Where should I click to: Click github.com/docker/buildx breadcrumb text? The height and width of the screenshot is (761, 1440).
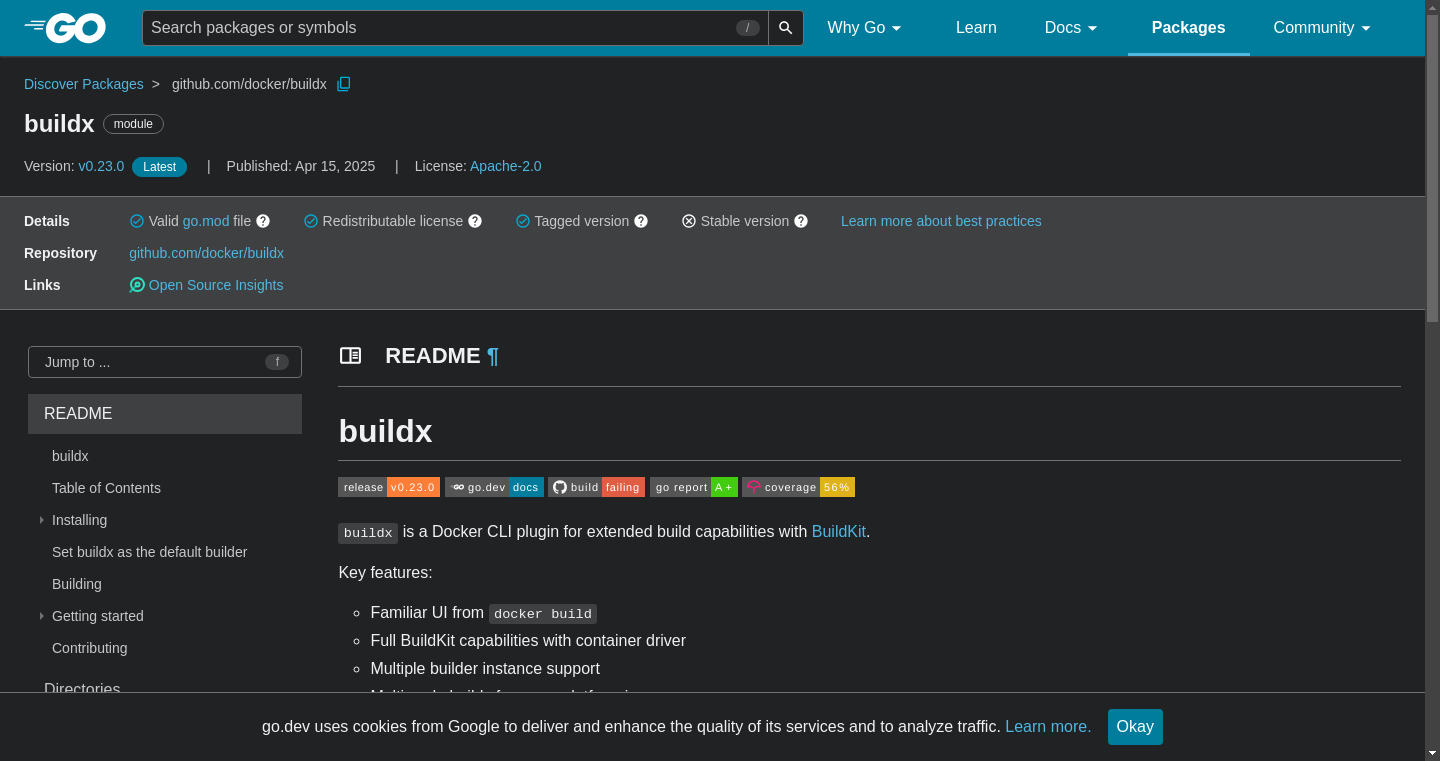[249, 84]
